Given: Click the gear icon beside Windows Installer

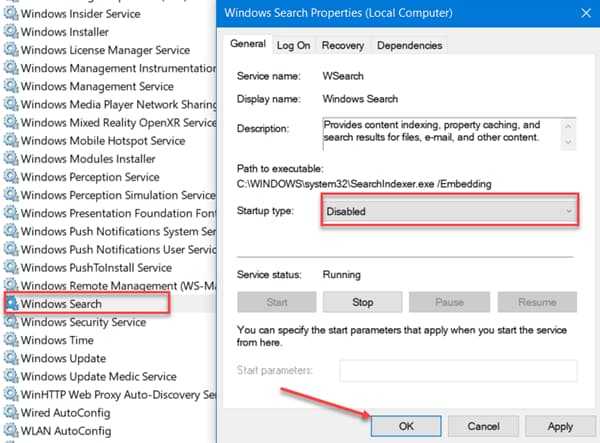Looking at the screenshot, I should point(11,31).
